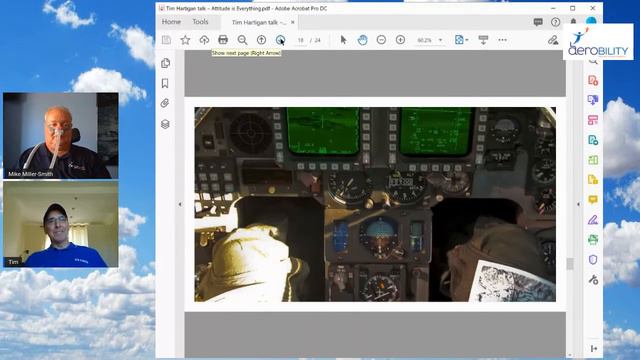Image resolution: width=640 pixels, height=360 pixels.
Task: Select the Tim Hartigan talk document tab
Action: point(259,22)
